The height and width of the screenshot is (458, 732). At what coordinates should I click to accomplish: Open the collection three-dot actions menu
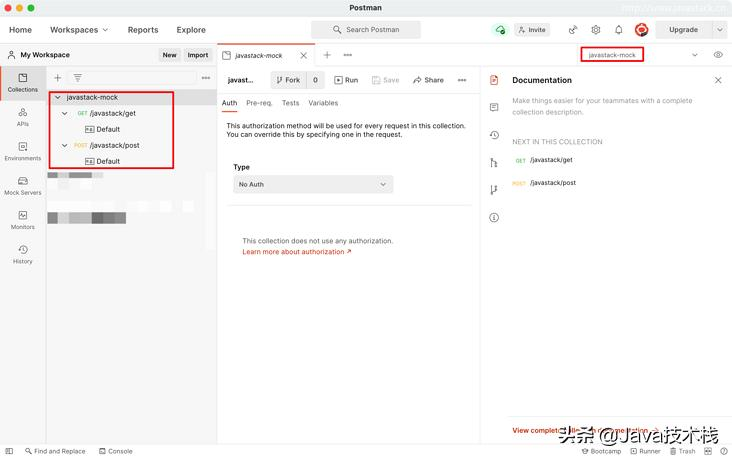pyautogui.click(x=462, y=80)
